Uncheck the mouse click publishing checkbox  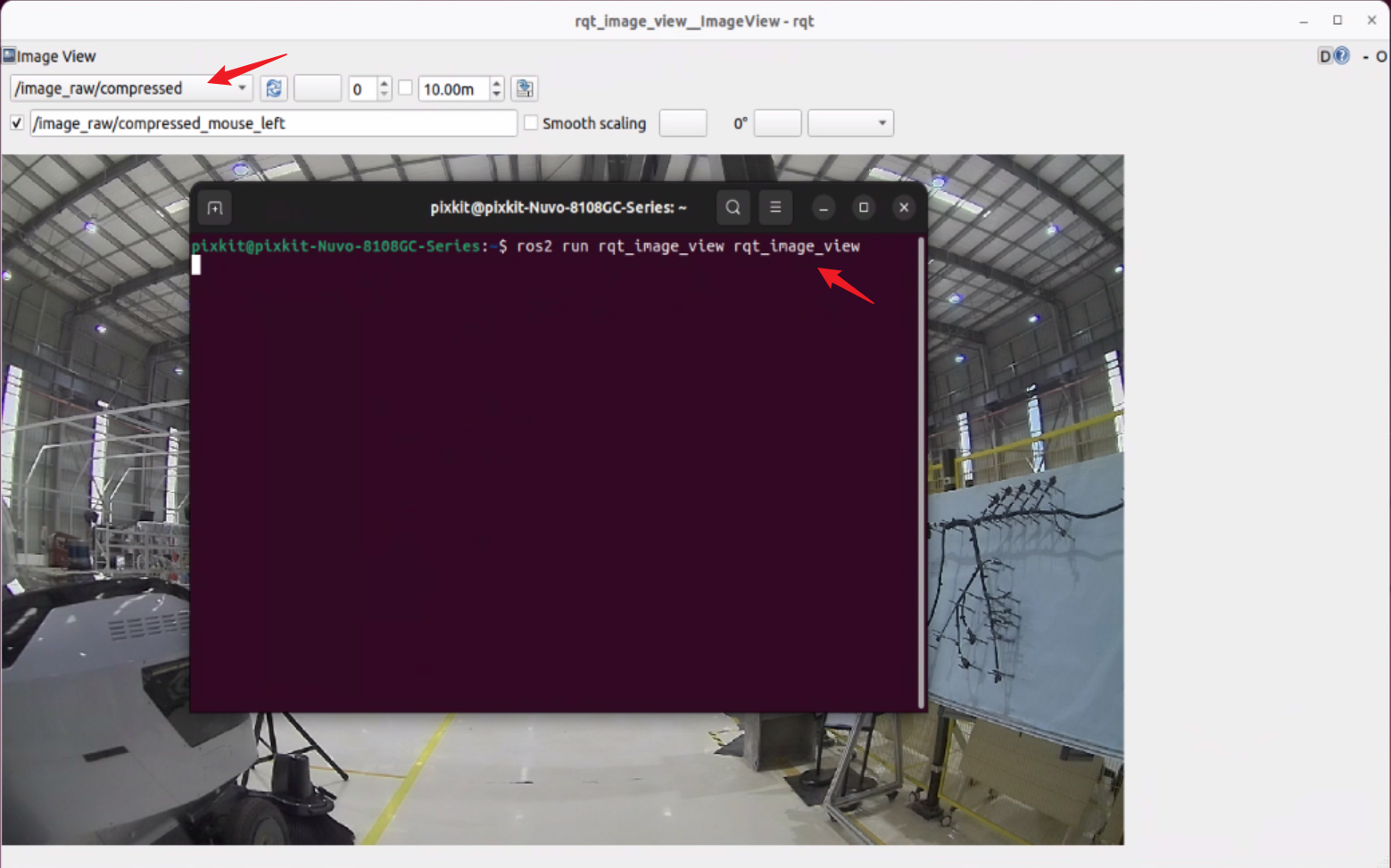(x=16, y=122)
